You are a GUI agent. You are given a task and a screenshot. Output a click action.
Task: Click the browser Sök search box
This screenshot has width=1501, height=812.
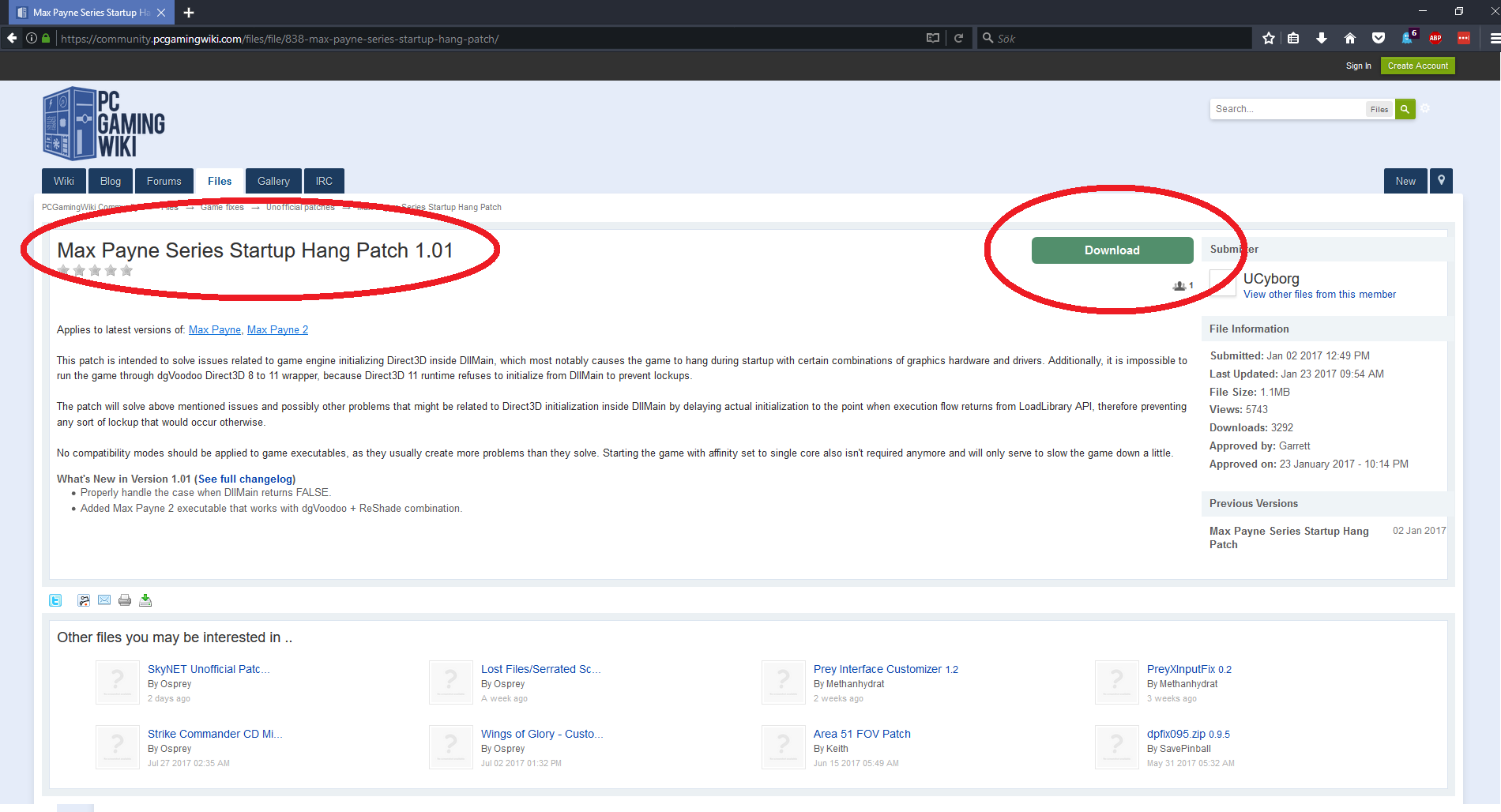coord(1115,38)
